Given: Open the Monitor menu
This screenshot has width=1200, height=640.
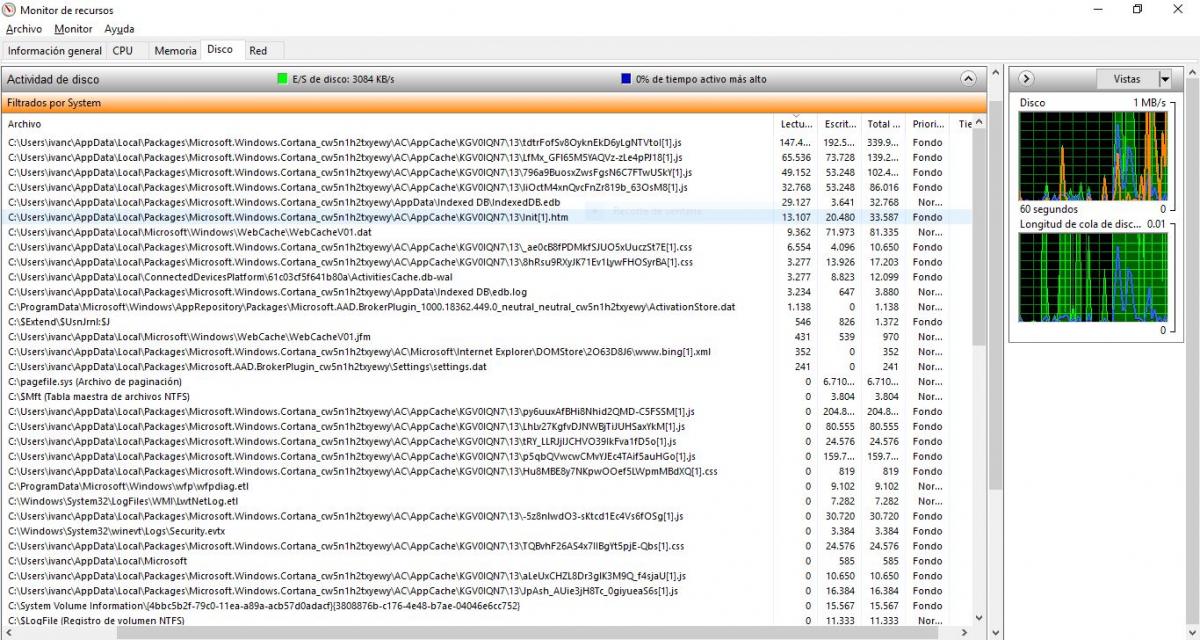Looking at the screenshot, I should pyautogui.click(x=73, y=29).
